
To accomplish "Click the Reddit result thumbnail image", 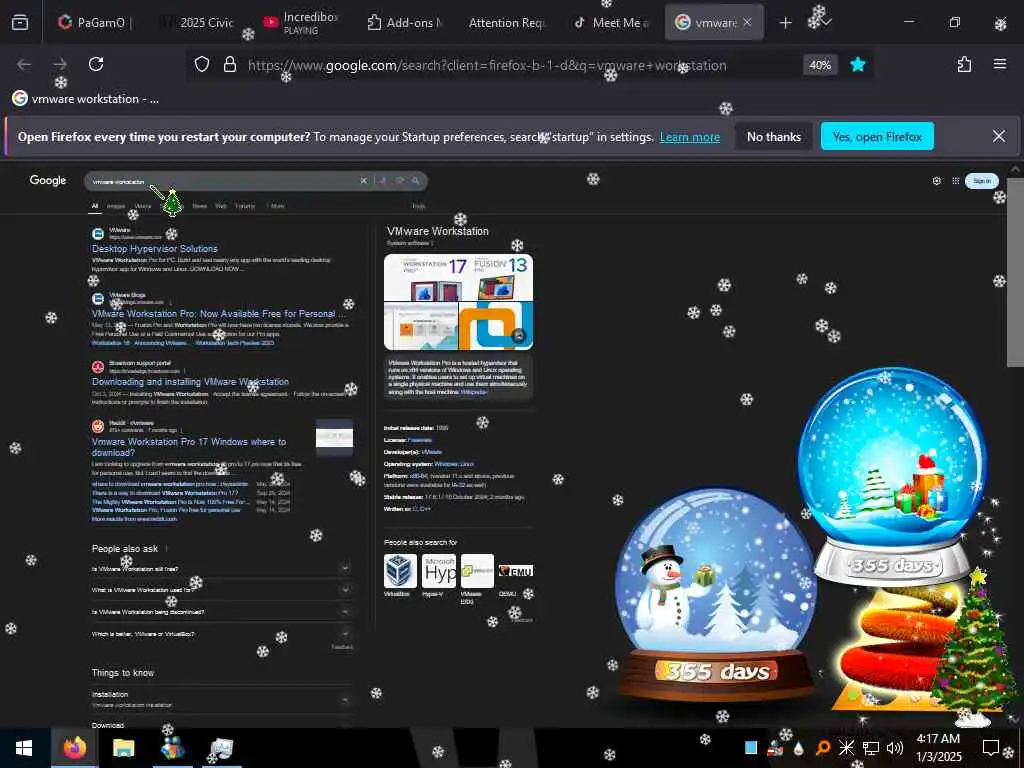I will pyautogui.click(x=334, y=438).
